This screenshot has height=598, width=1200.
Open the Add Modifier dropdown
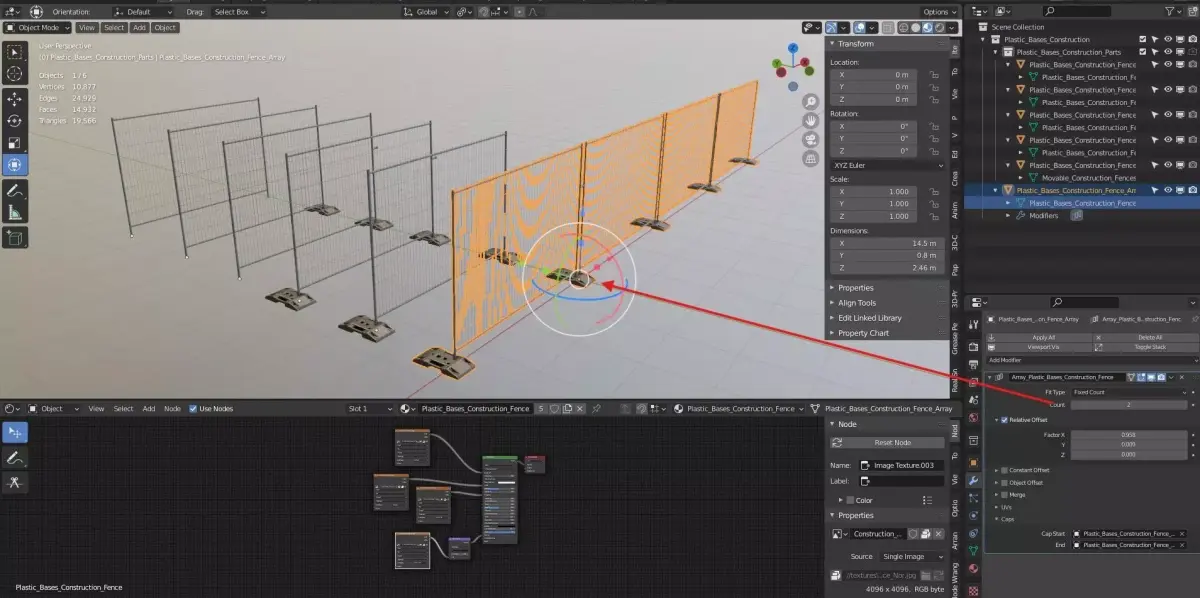pyautogui.click(x=1092, y=360)
